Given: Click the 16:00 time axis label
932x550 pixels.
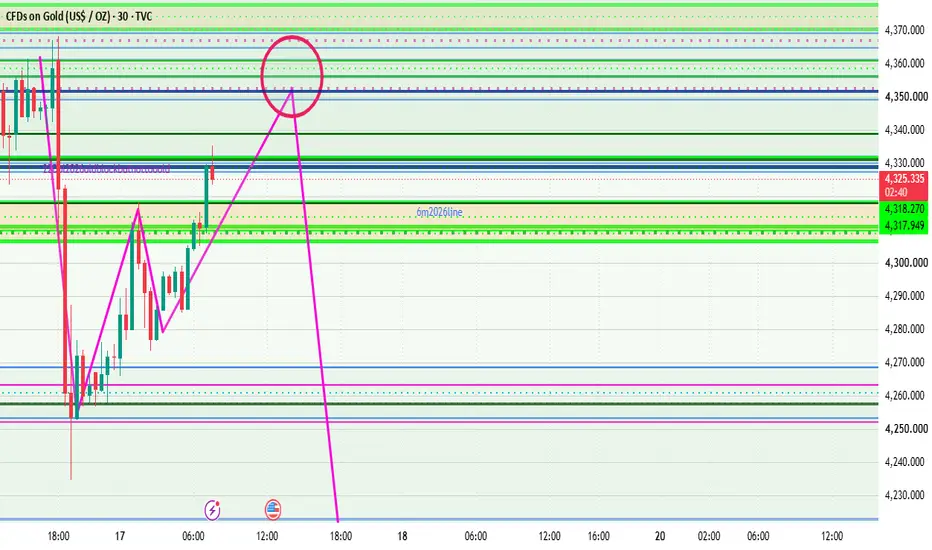Looking at the screenshot, I should pos(599,536).
